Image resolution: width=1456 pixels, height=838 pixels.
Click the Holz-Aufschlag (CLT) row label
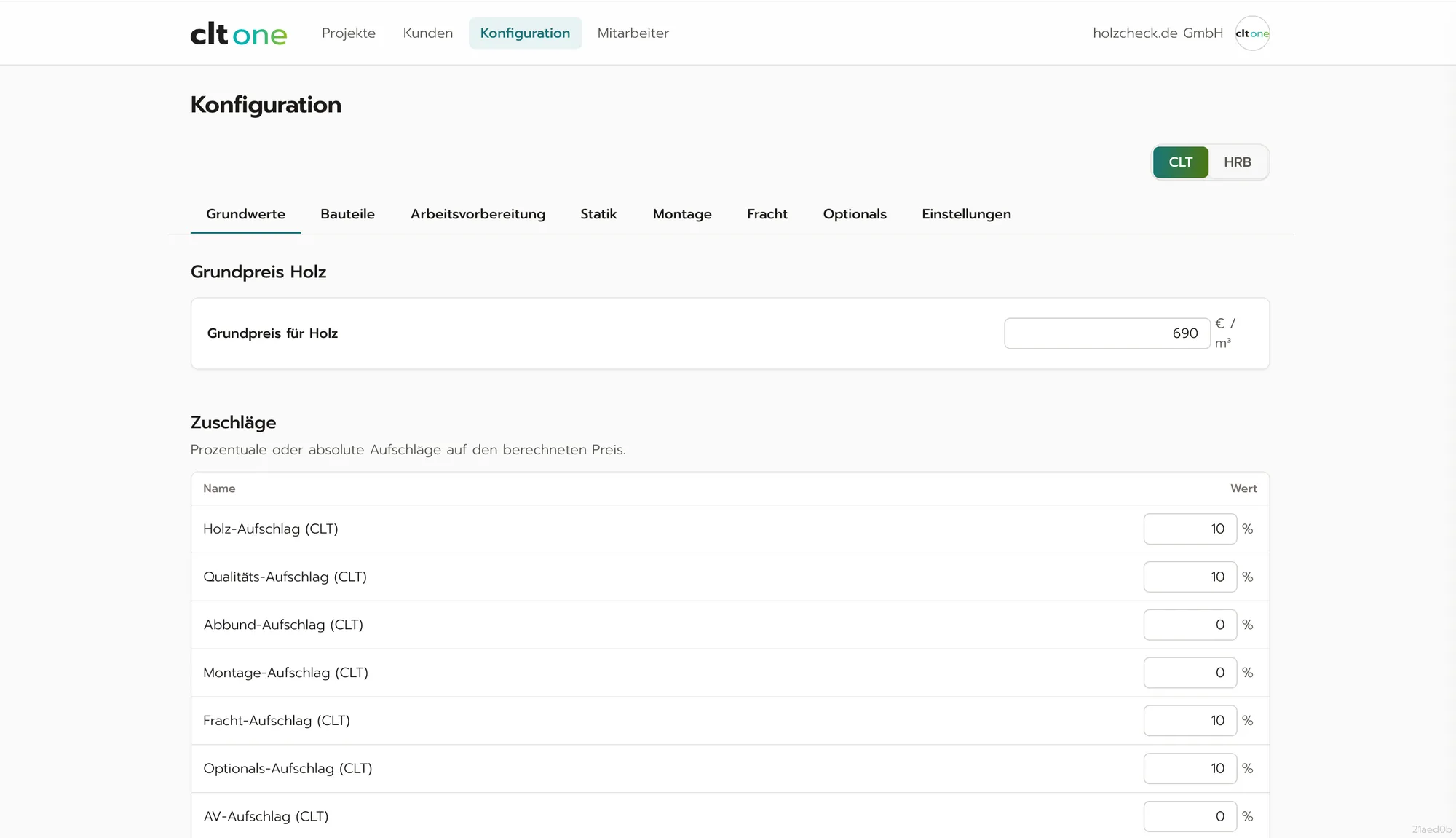(271, 529)
